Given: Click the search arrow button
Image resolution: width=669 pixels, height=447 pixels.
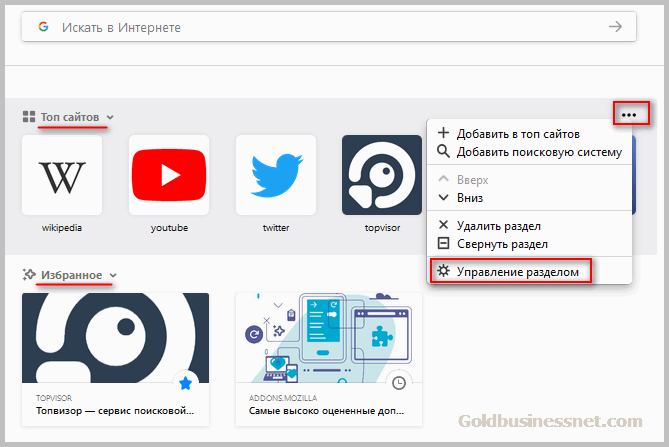Looking at the screenshot, I should pyautogui.click(x=615, y=27).
